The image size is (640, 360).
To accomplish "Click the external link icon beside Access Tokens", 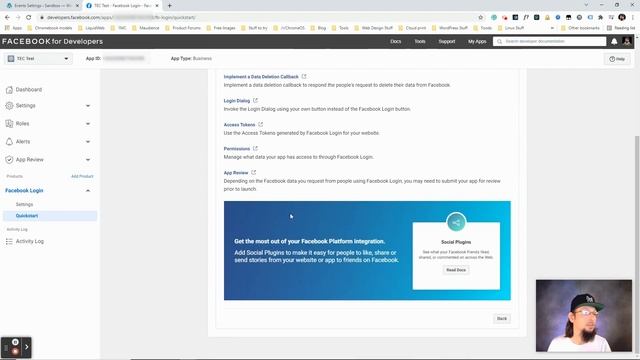I will click(260, 124).
